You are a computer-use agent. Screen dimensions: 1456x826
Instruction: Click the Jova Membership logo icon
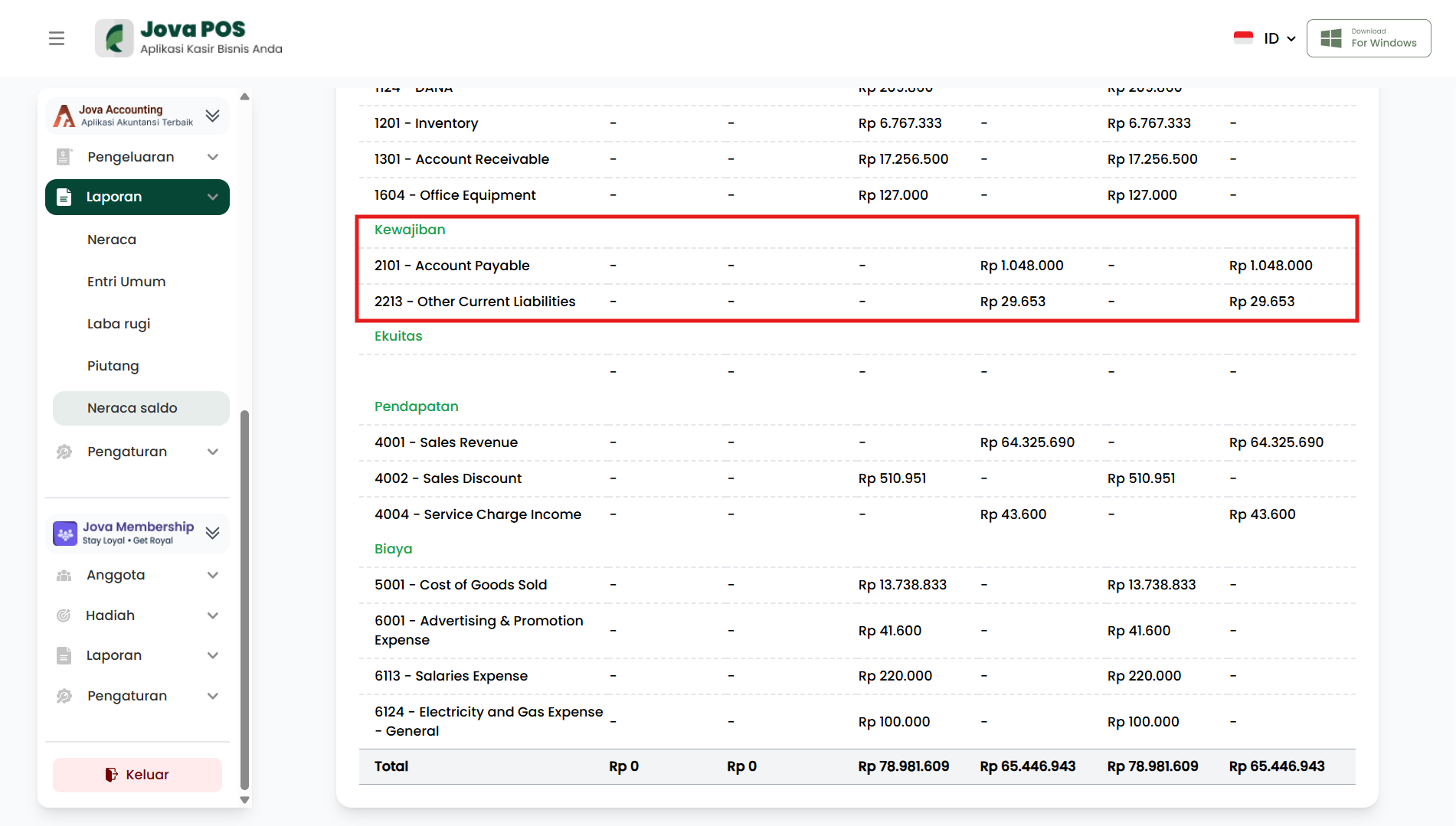pos(65,533)
